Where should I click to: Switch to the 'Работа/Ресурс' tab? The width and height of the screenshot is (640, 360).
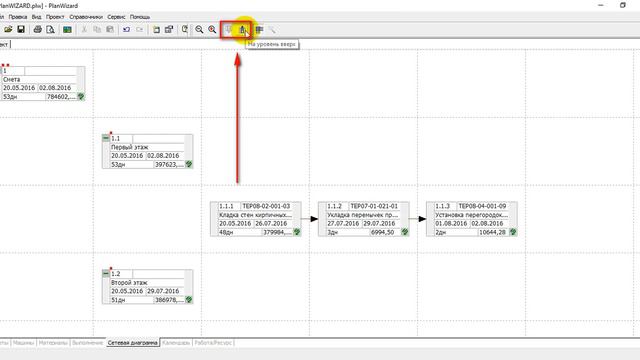coord(213,343)
